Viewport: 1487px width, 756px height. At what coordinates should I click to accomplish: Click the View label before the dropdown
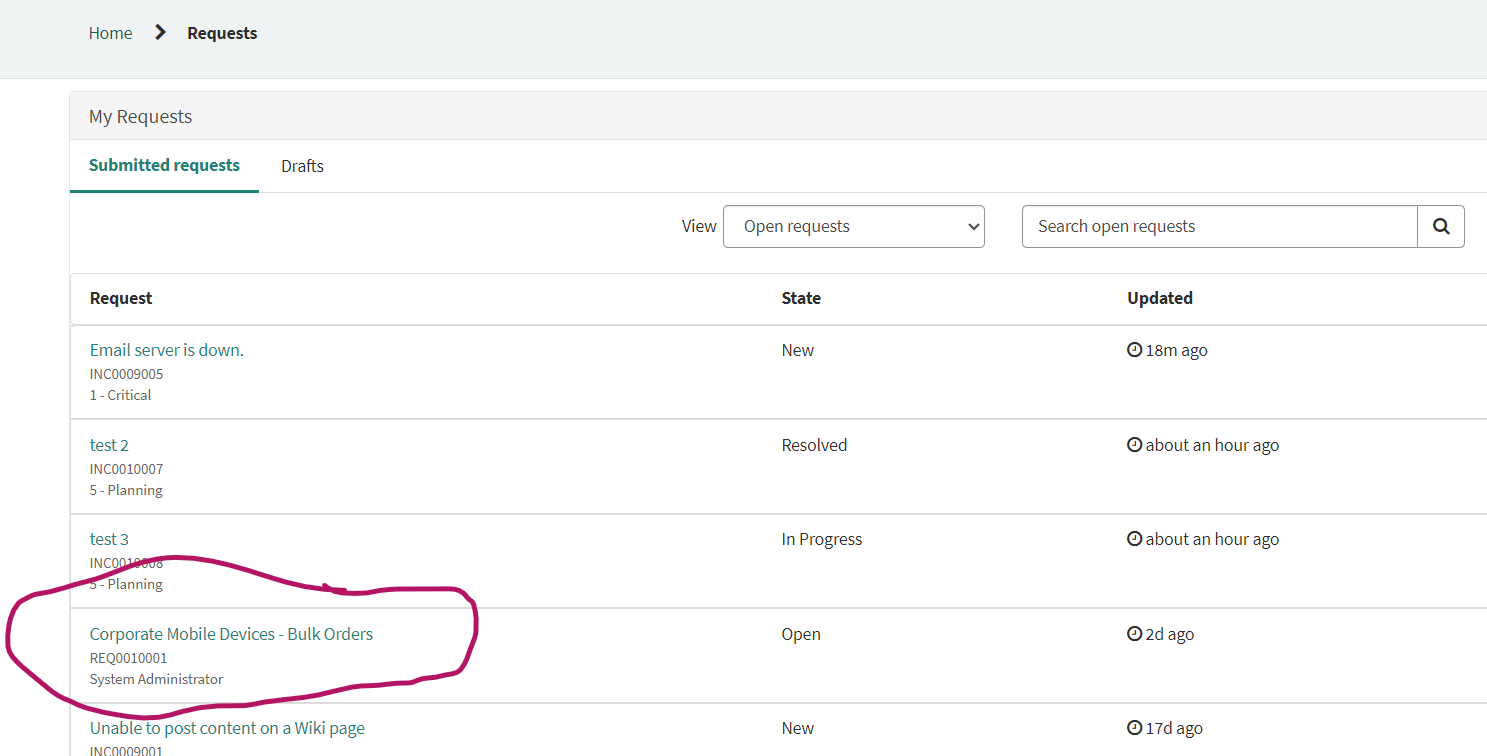(x=699, y=226)
